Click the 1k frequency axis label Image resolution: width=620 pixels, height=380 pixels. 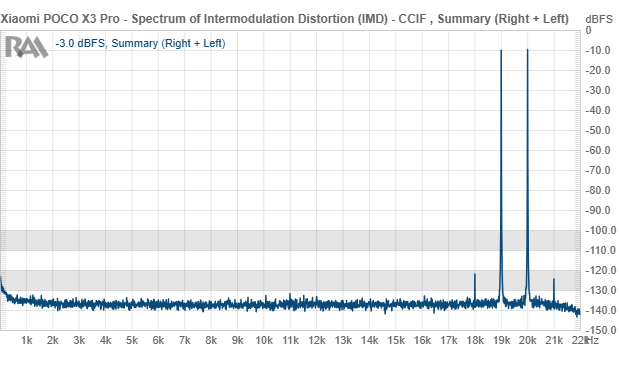tap(26, 340)
